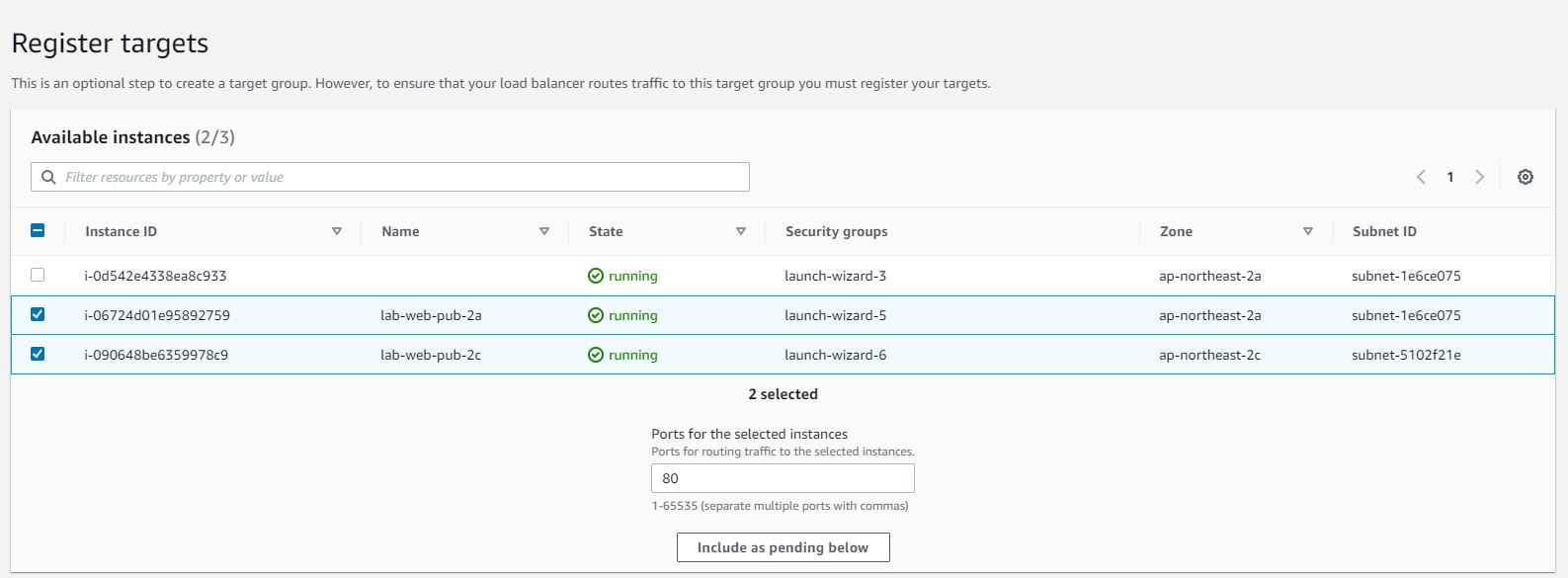
Task: Click running status icon for lab-web-pub-2a
Action: tap(596, 315)
